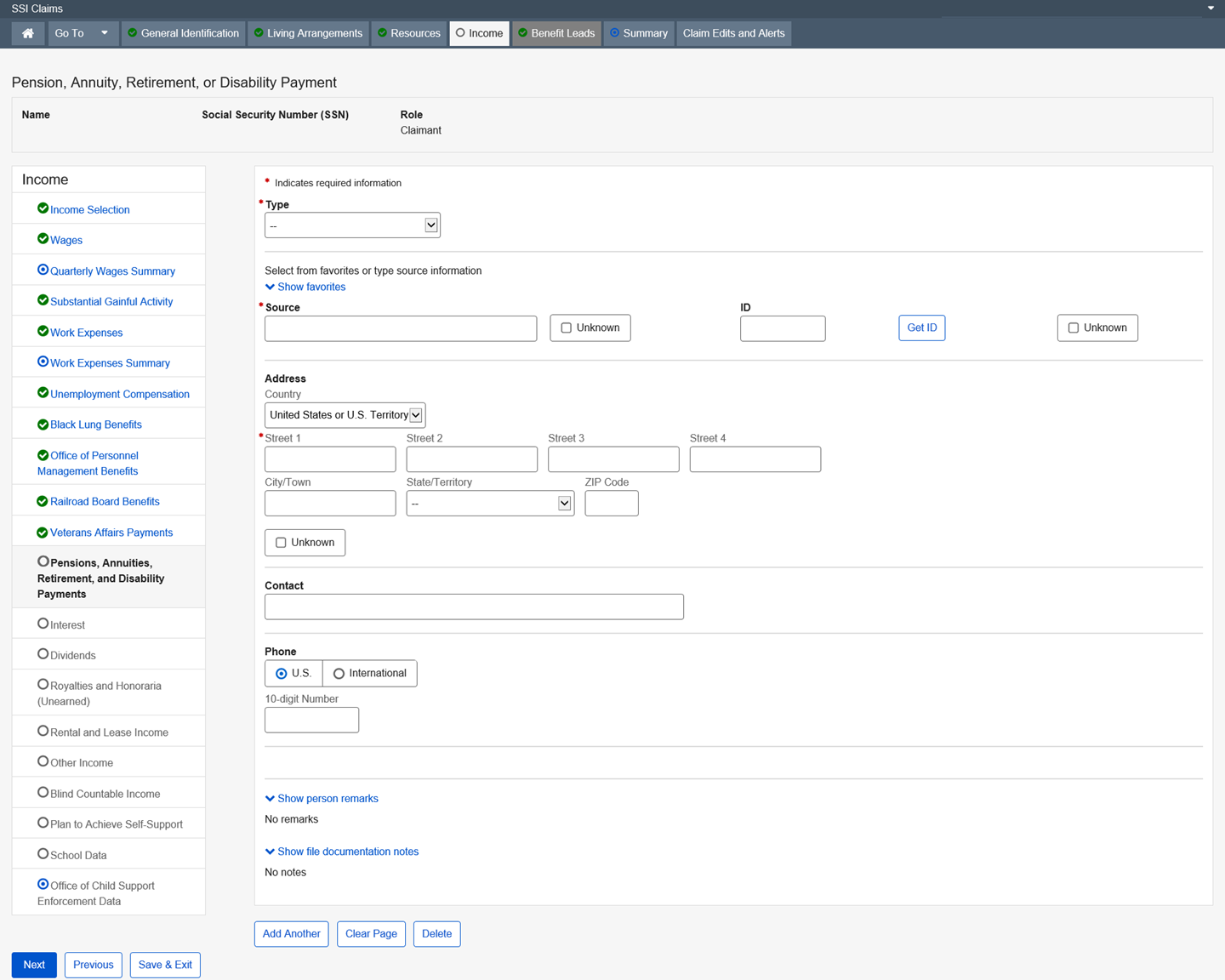Click the Save & Exit button
This screenshot has height=980, width=1225.
tap(165, 965)
